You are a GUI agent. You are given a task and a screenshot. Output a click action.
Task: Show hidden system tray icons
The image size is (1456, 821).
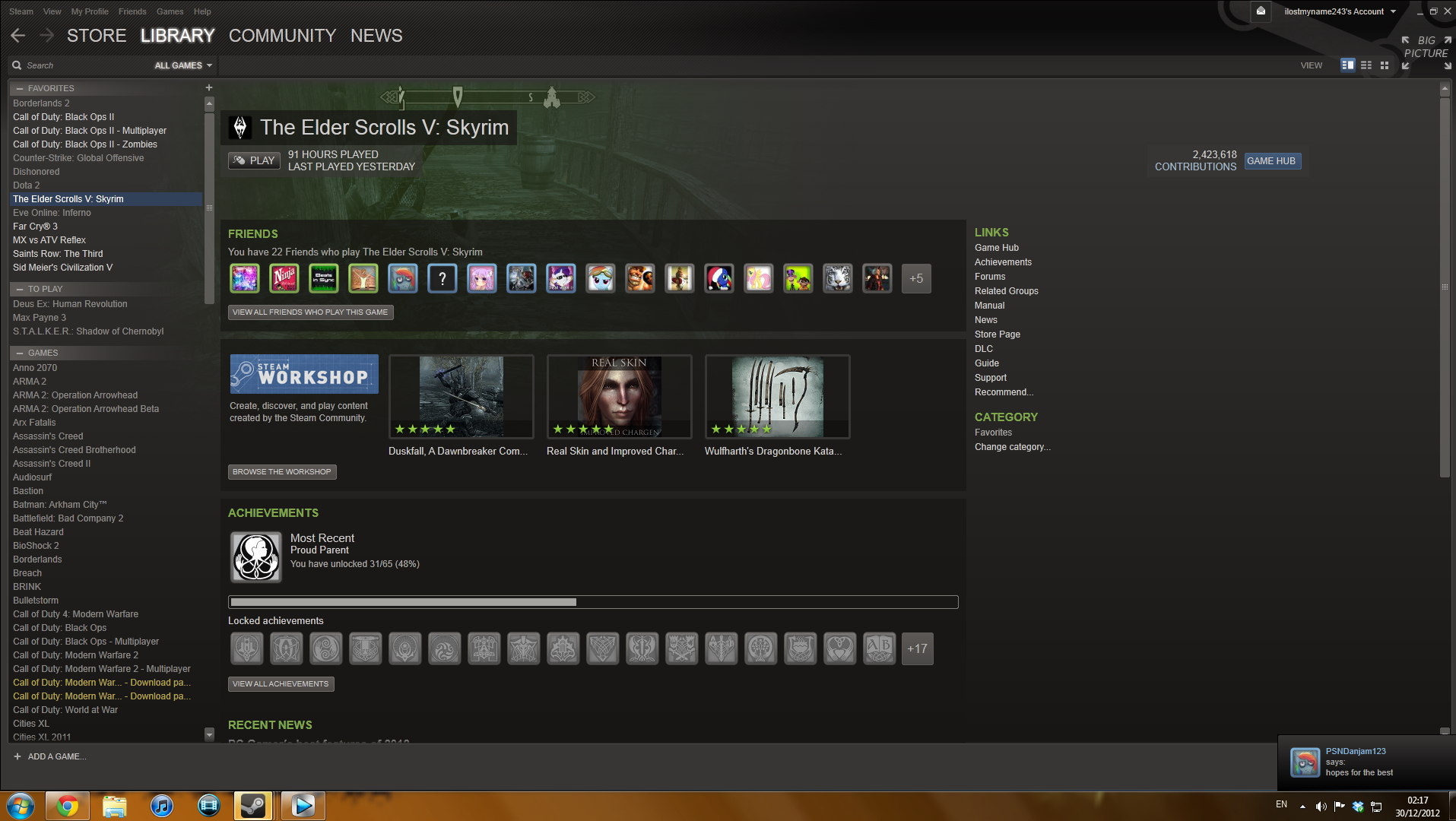[x=1302, y=807]
